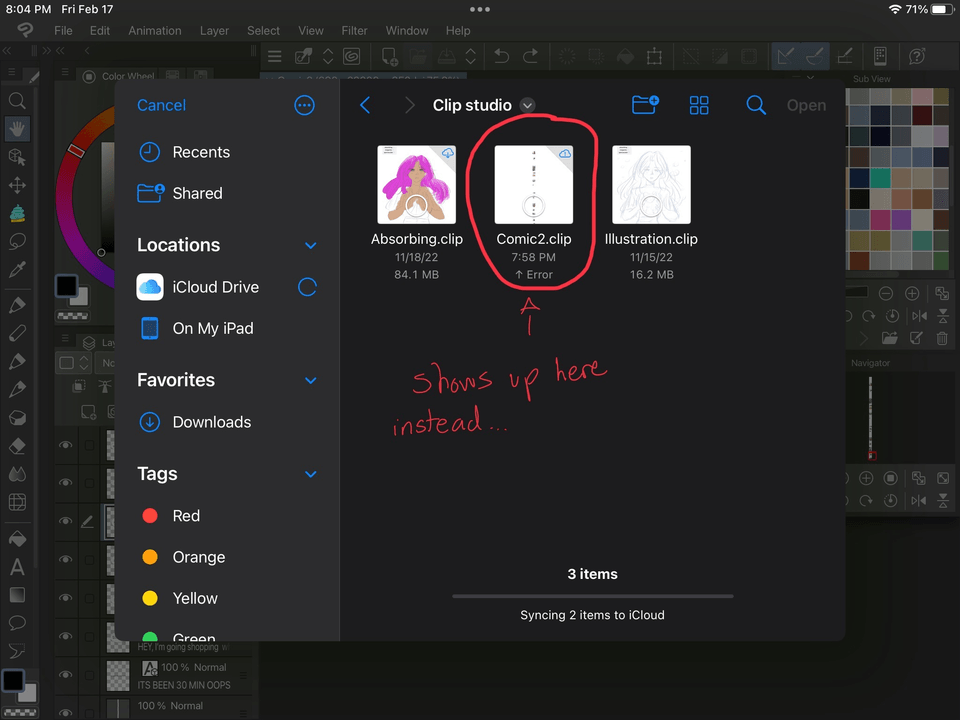Open the Animation menu
The height and width of the screenshot is (720, 960).
pos(155,30)
